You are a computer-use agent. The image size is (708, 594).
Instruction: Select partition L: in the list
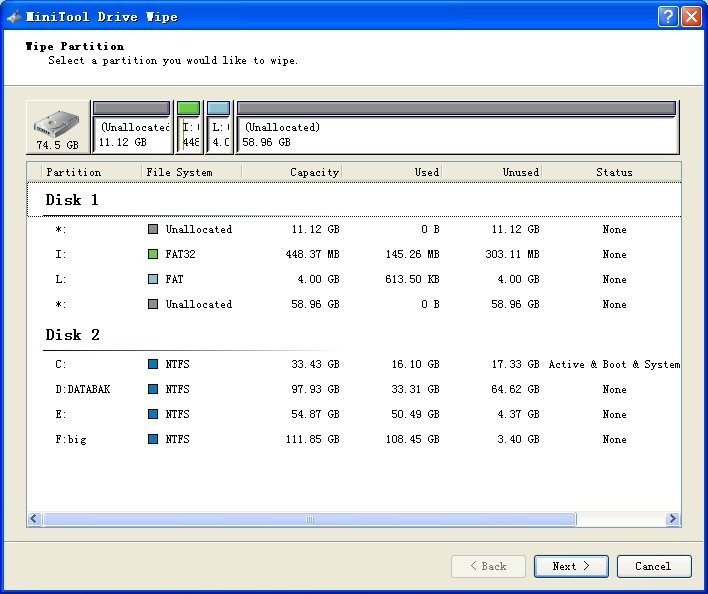354,279
